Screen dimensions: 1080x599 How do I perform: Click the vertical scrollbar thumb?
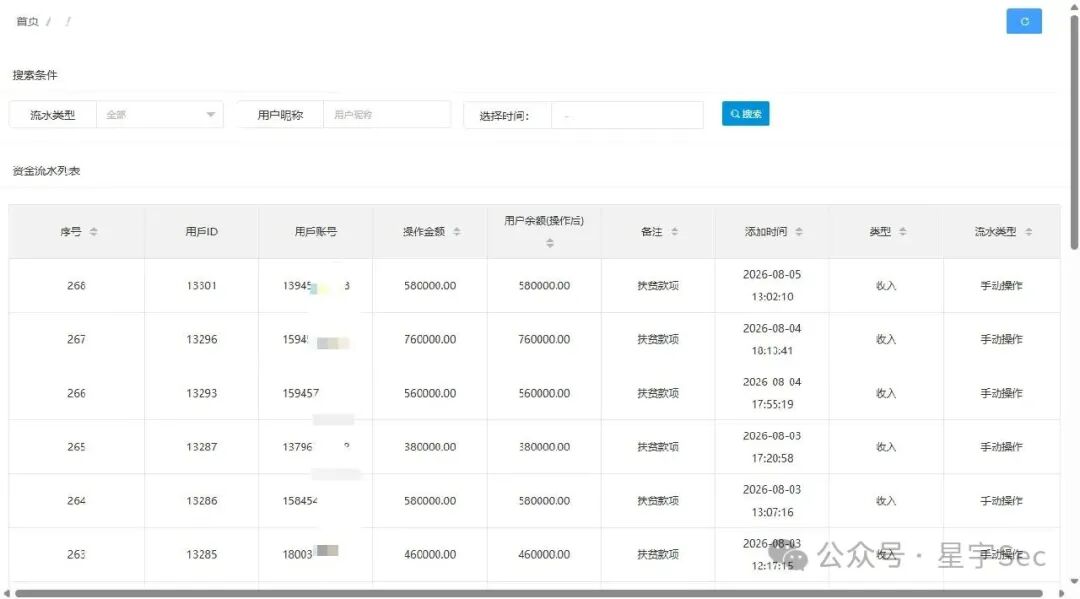pyautogui.click(x=1074, y=131)
